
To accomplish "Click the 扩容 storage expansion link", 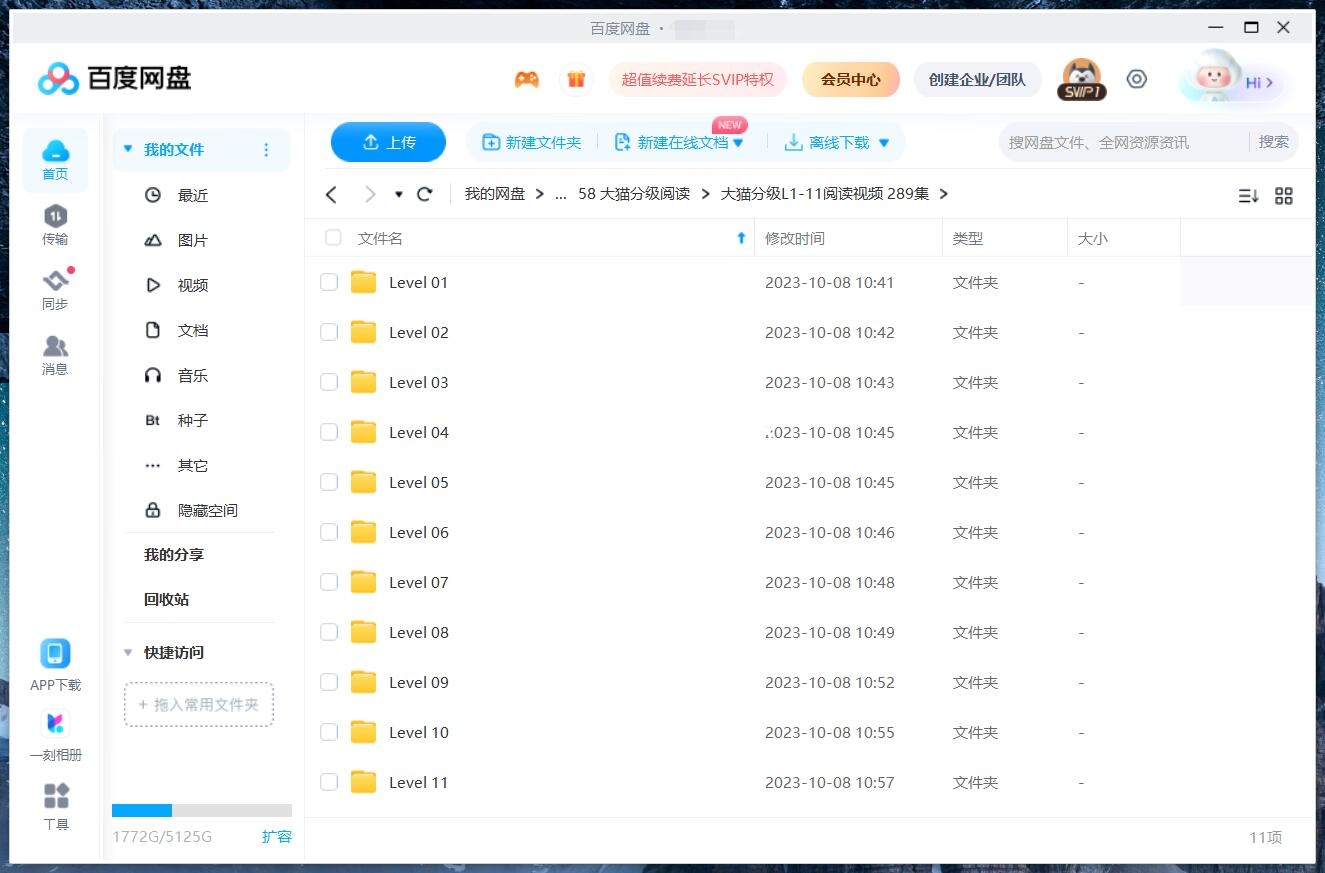I will [277, 837].
